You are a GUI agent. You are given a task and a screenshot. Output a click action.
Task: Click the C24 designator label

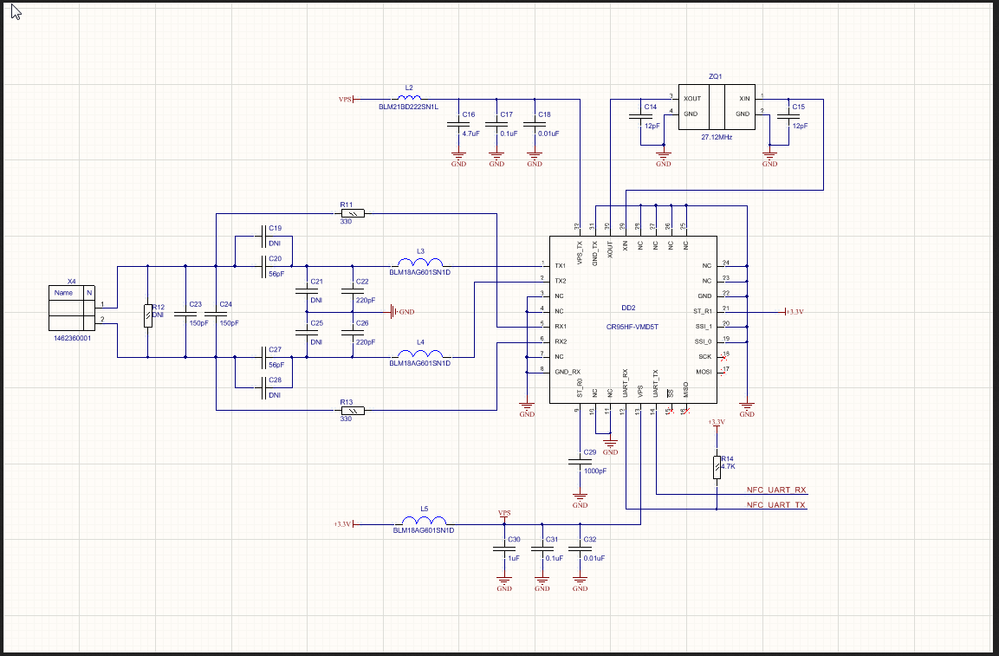(226, 304)
